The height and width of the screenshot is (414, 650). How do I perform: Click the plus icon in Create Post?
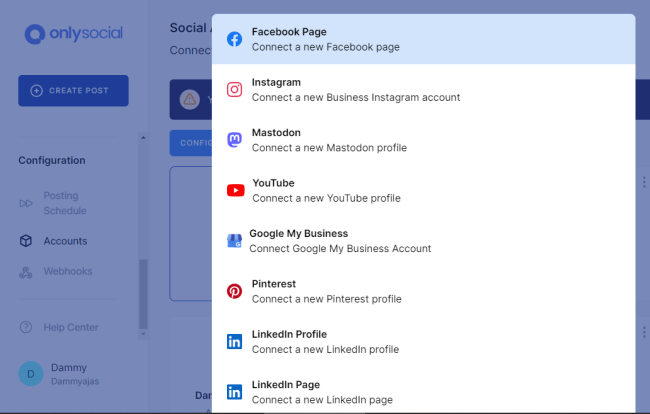coord(36,91)
